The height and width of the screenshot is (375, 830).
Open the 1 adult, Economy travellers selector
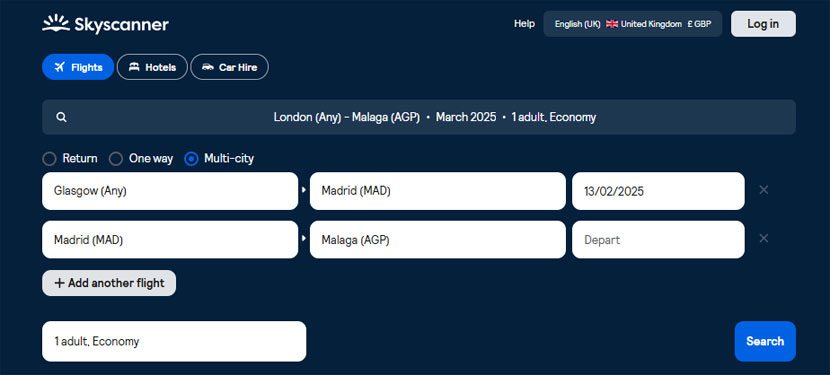point(174,341)
